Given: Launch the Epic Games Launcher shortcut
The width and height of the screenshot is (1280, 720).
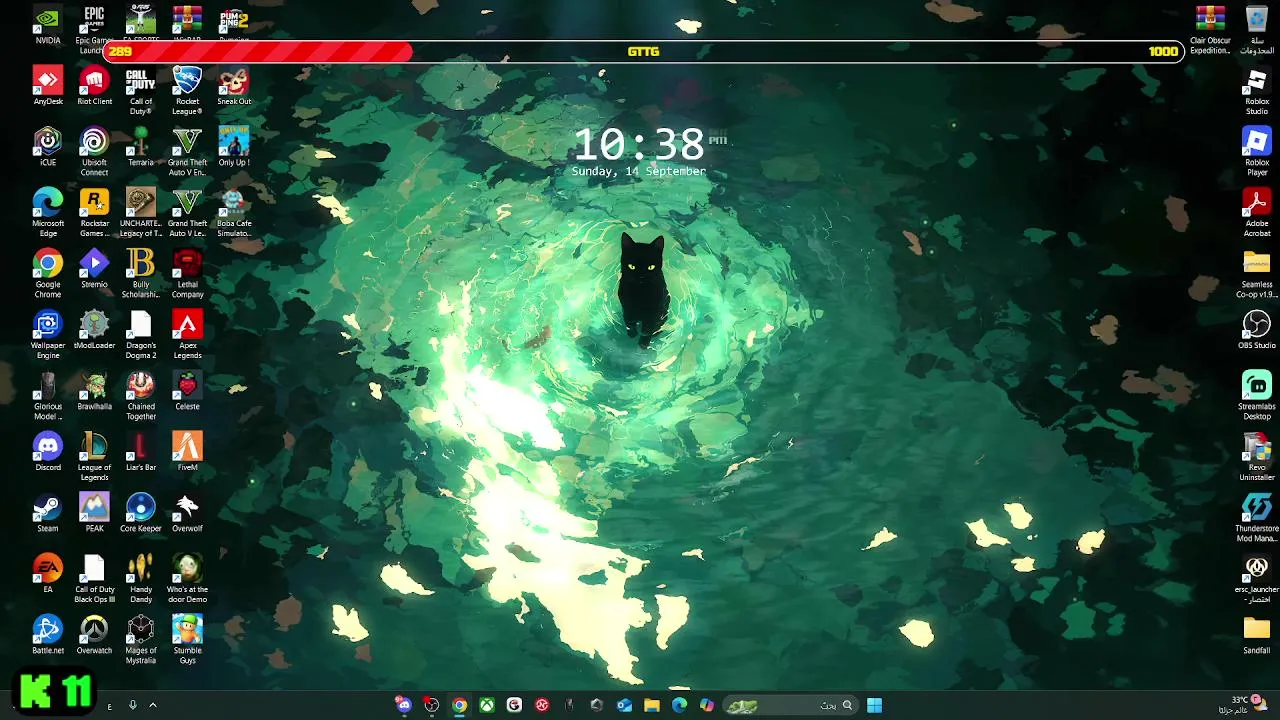Looking at the screenshot, I should [x=94, y=29].
